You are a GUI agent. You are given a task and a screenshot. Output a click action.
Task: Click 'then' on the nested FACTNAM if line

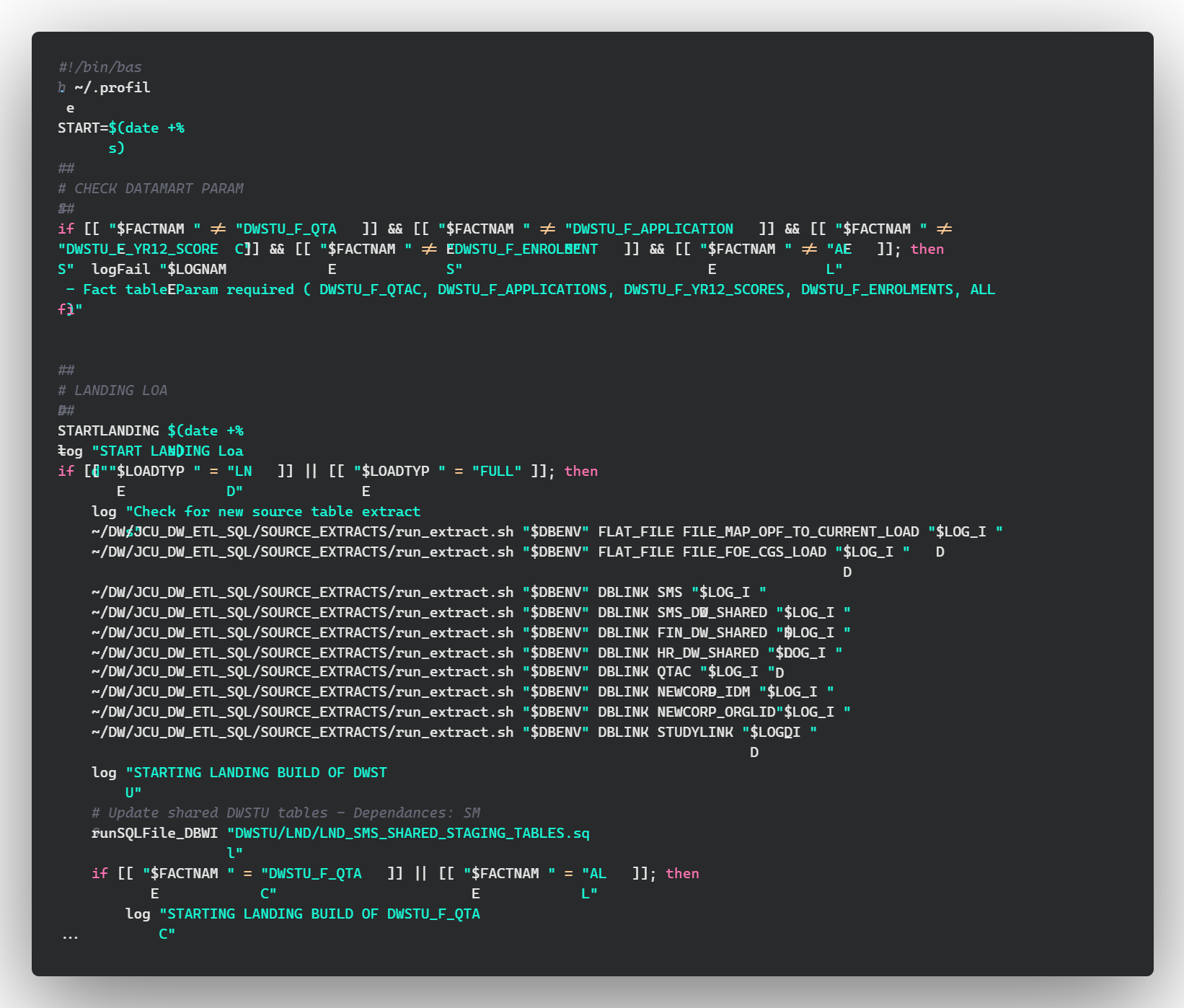pyautogui.click(x=682, y=873)
